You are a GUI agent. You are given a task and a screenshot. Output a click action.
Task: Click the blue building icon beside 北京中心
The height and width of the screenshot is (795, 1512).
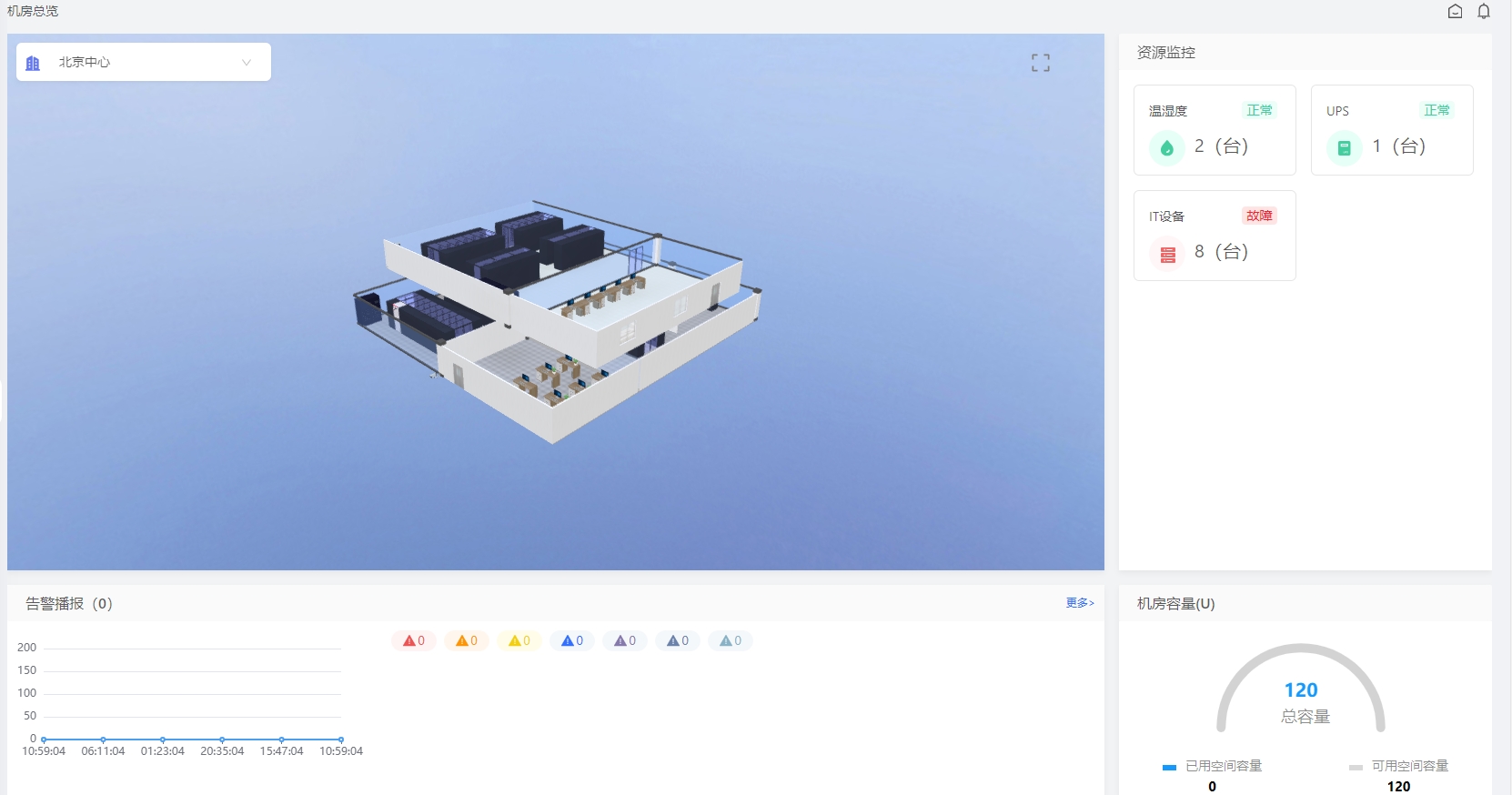click(x=34, y=63)
